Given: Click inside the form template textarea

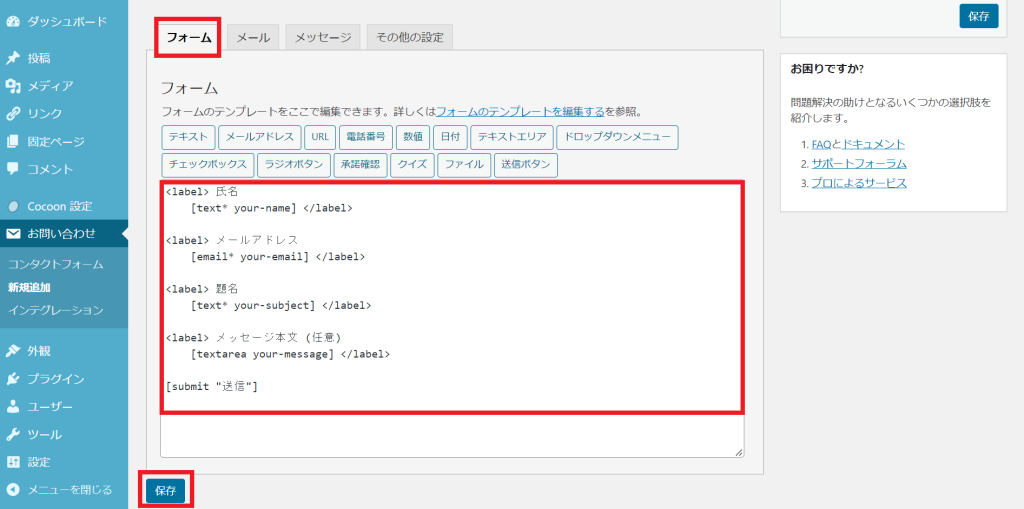Looking at the screenshot, I should [x=450, y=300].
